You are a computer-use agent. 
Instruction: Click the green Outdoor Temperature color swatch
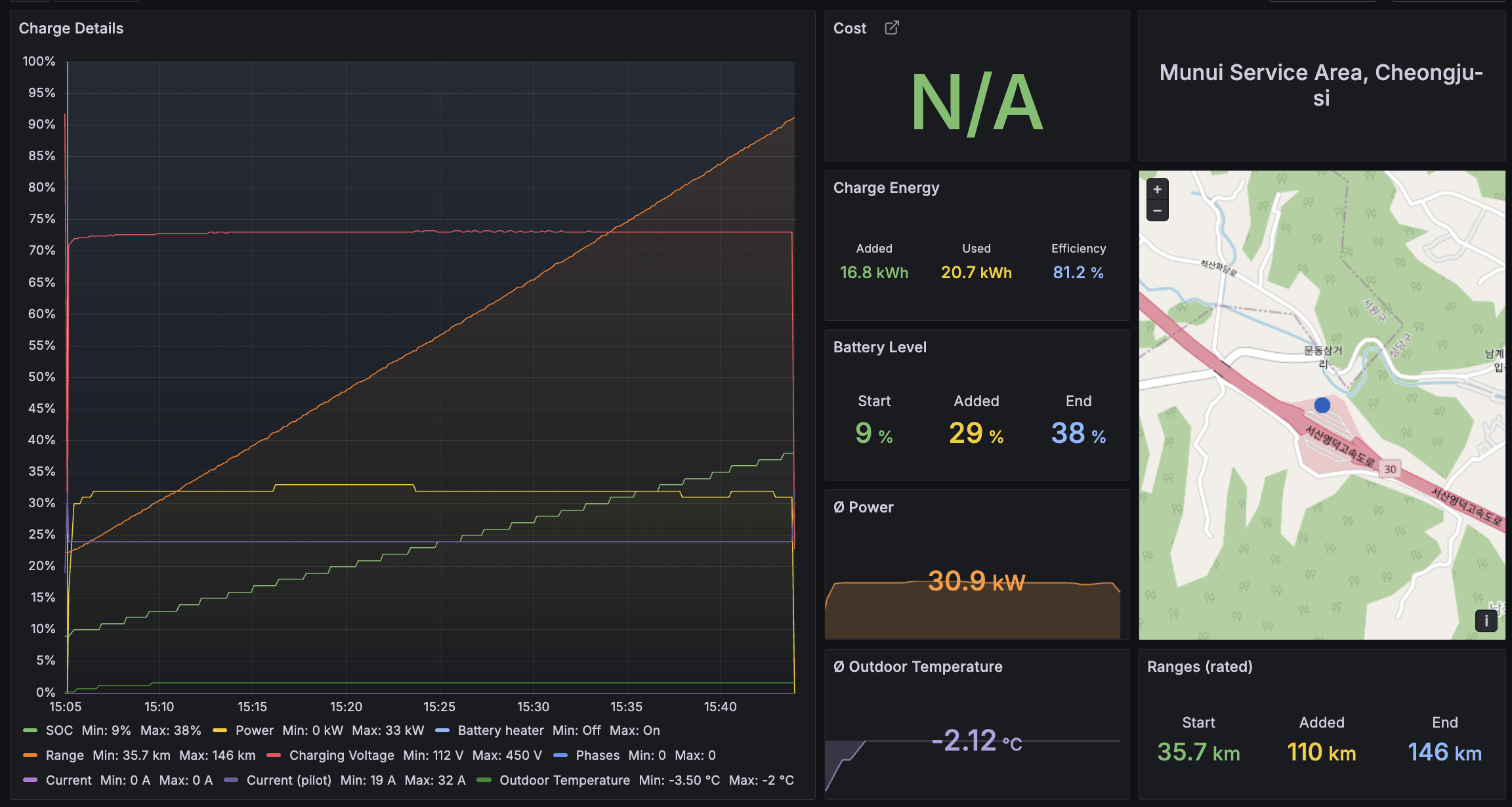484,780
